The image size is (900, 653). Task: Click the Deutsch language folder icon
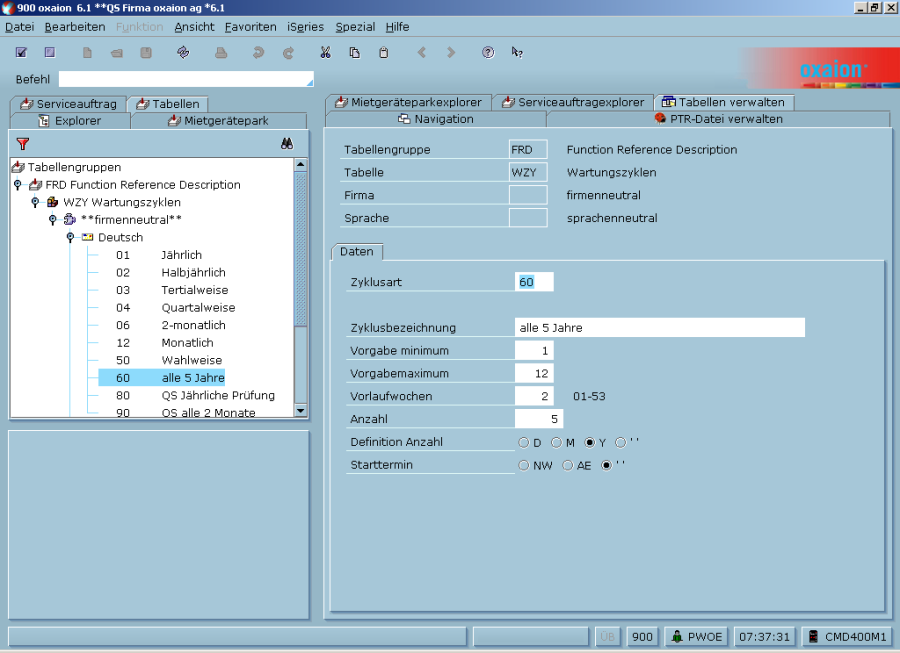coord(87,237)
